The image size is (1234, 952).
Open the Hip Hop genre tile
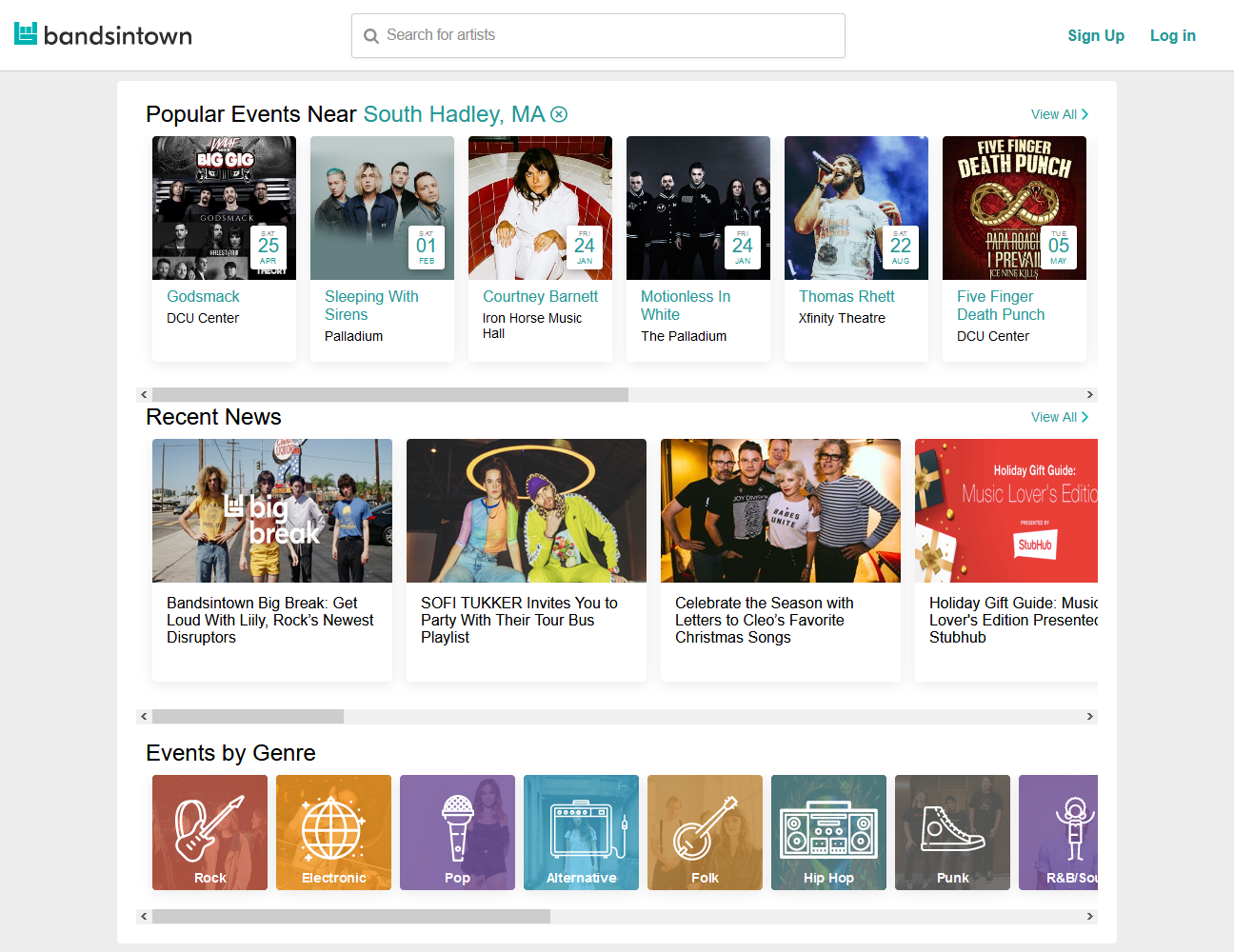(x=828, y=832)
